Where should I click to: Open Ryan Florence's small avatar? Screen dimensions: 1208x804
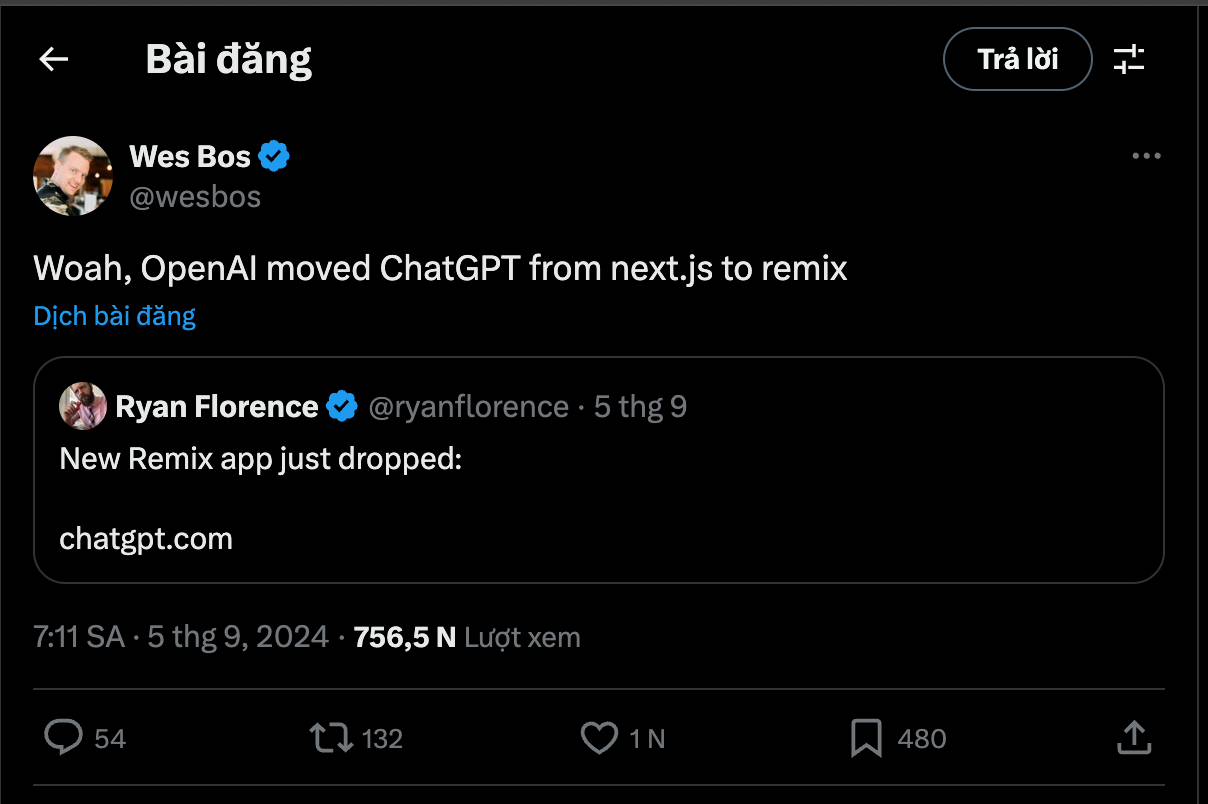coord(84,407)
